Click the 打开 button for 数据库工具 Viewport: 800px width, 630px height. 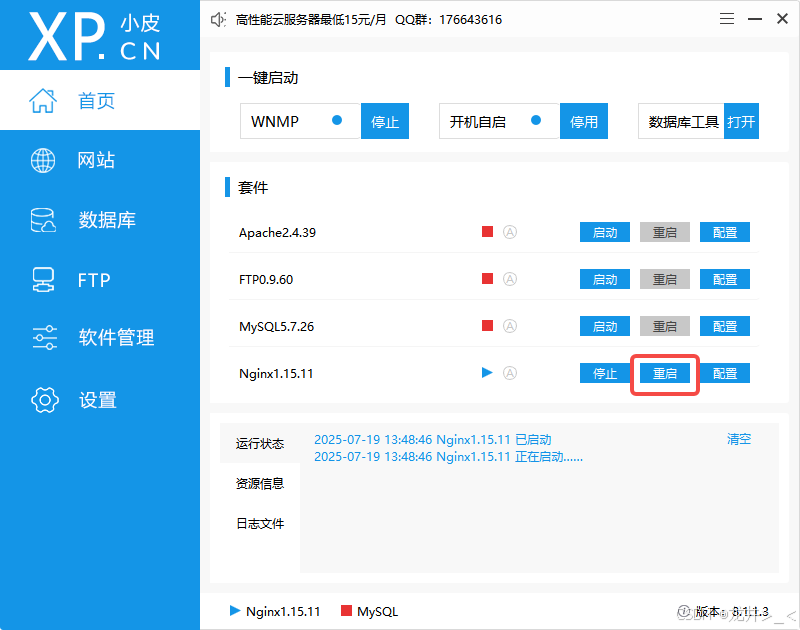(741, 121)
